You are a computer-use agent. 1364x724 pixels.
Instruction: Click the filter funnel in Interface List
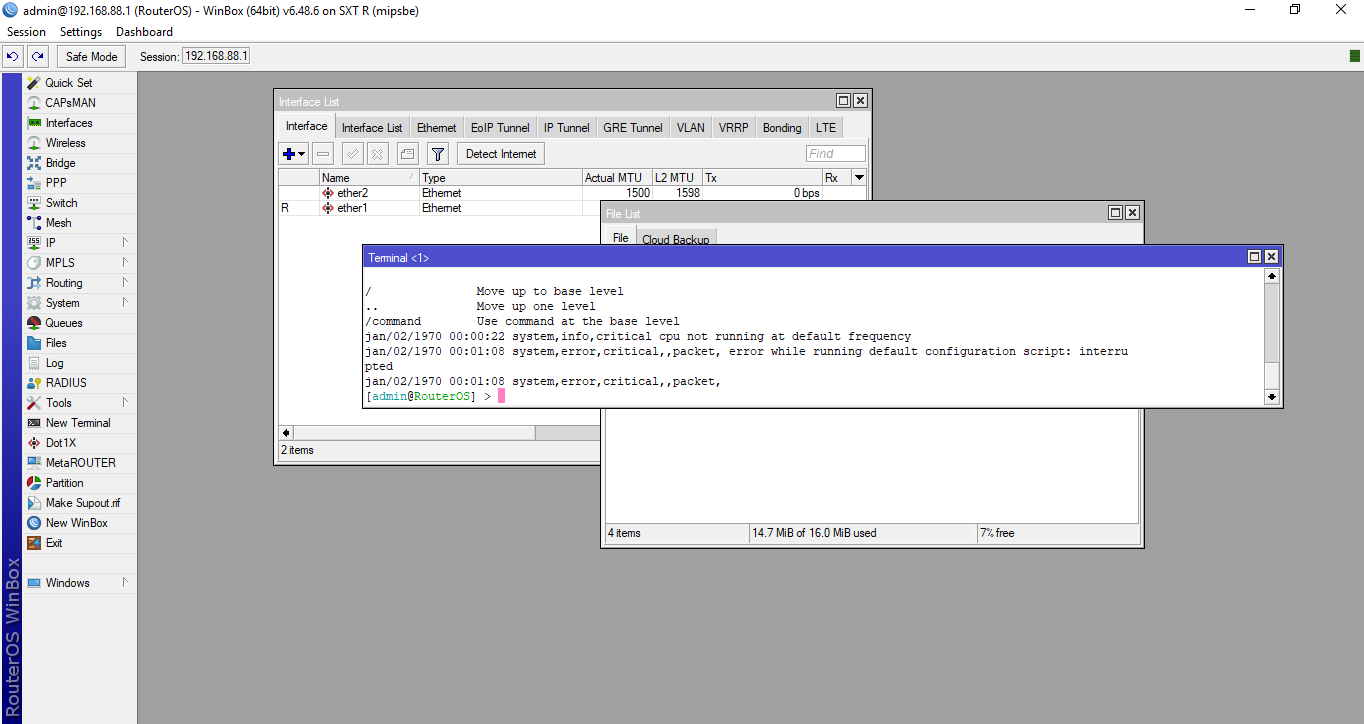(438, 154)
